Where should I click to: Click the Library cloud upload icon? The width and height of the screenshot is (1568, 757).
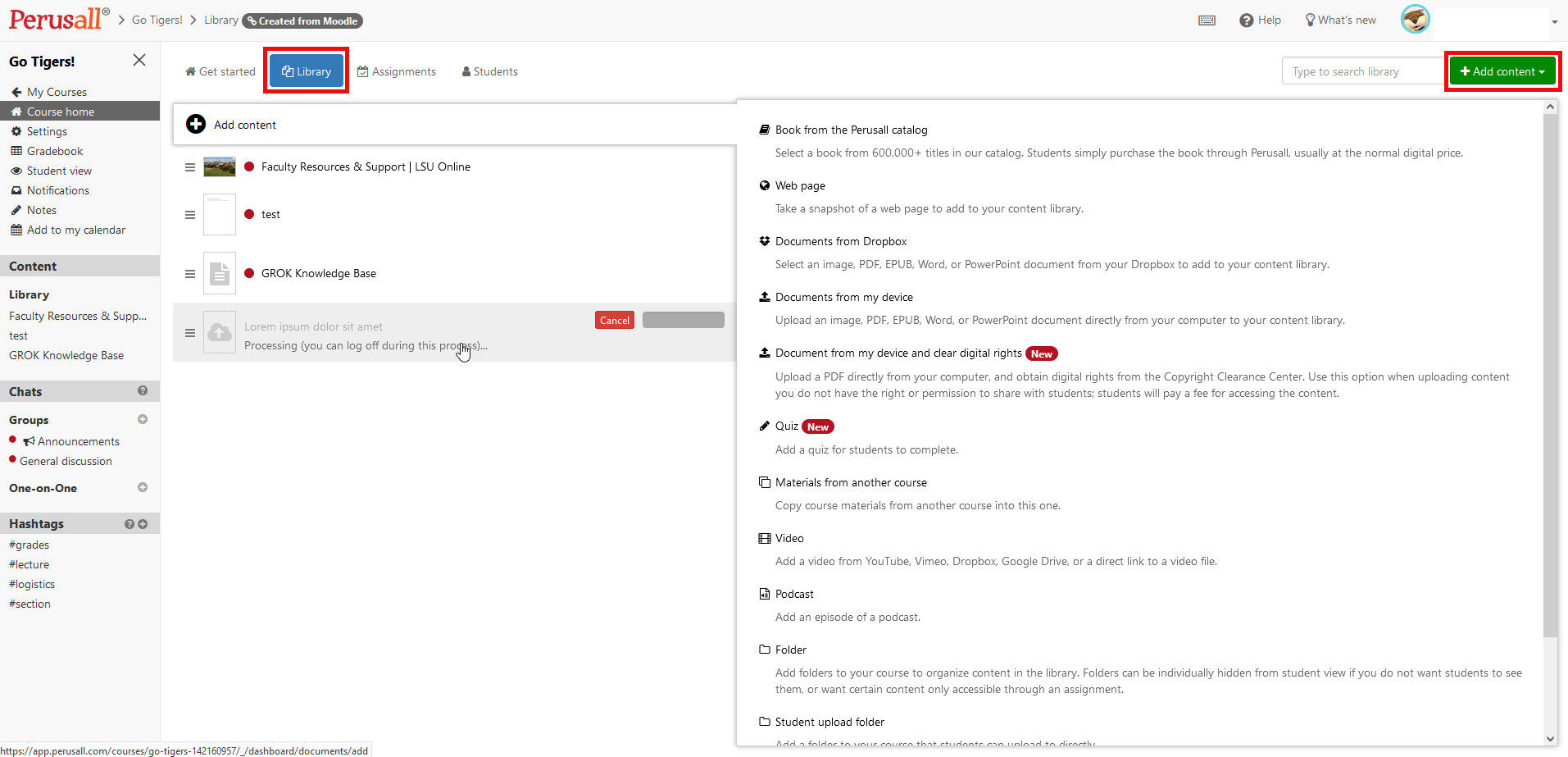click(220, 332)
